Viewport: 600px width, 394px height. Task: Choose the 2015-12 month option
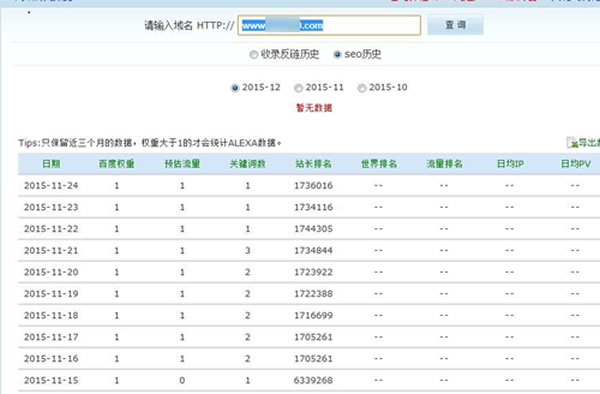point(235,88)
